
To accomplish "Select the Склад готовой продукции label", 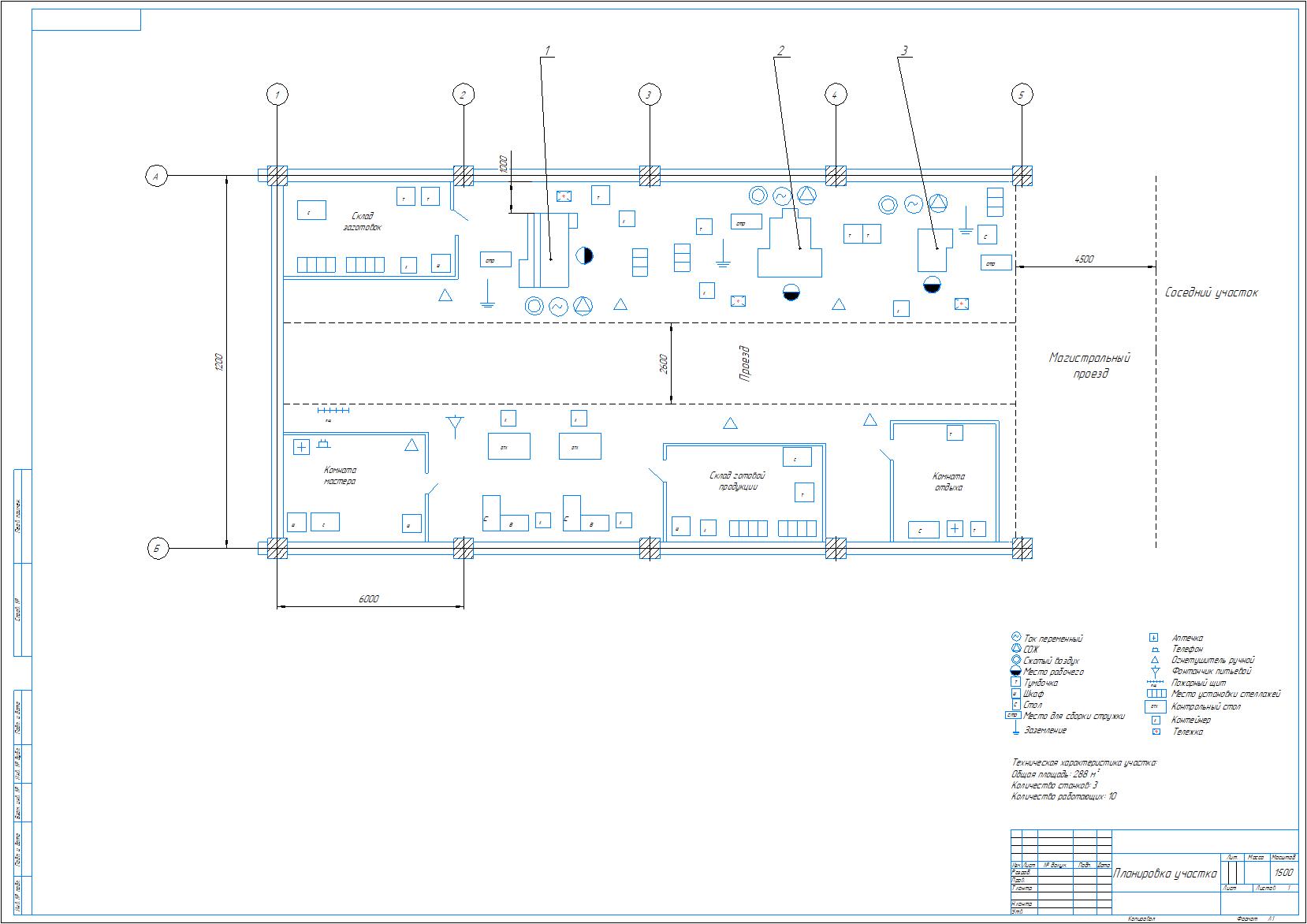I will click(x=737, y=481).
